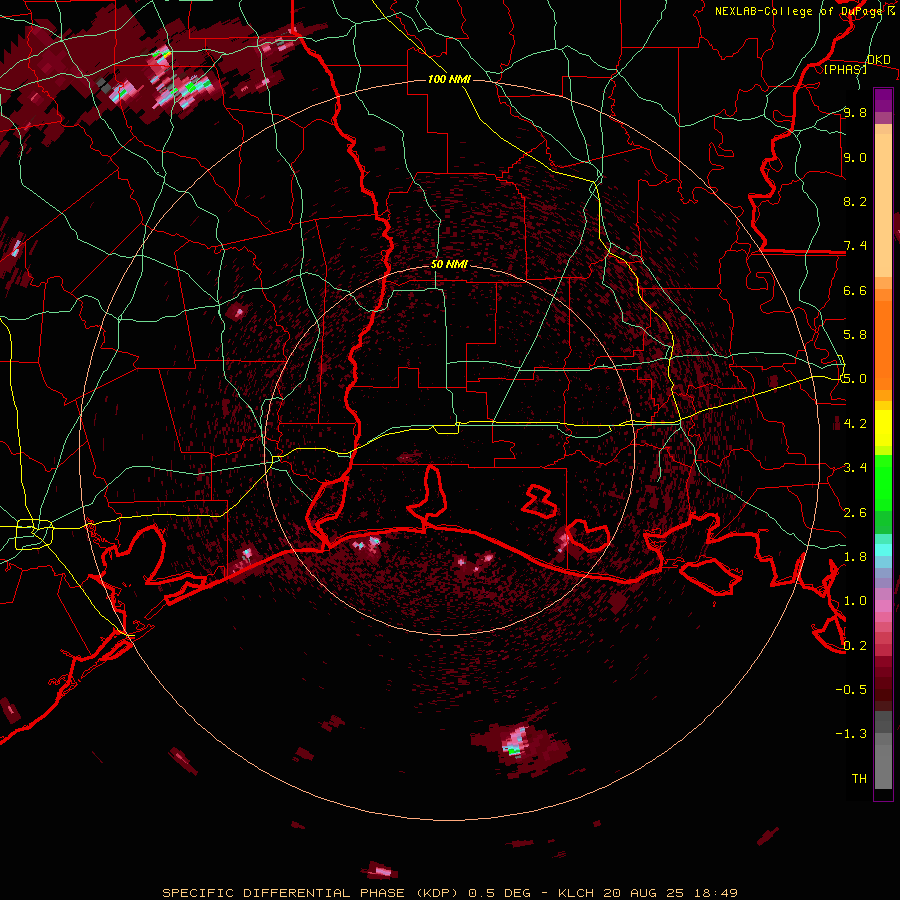This screenshot has height=900, width=900.
Task: Pick the purple segment atop the color bar
Action: click(x=883, y=100)
